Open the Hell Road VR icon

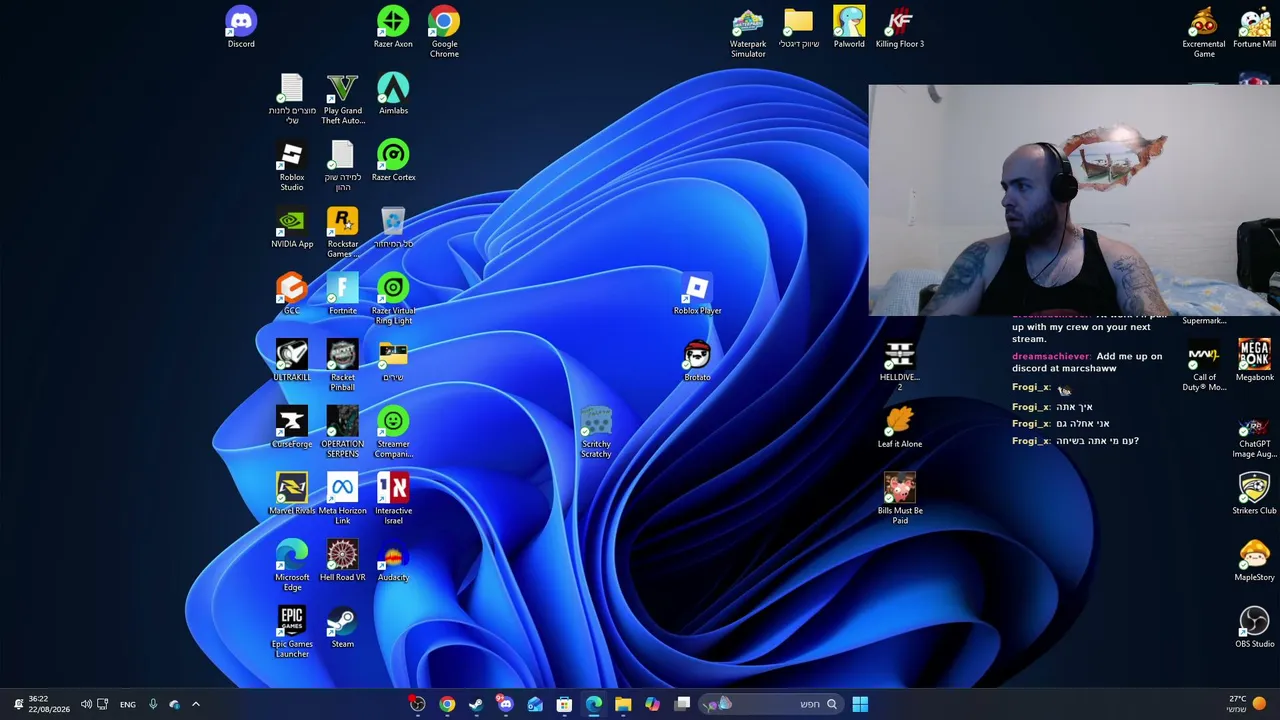pyautogui.click(x=342, y=561)
